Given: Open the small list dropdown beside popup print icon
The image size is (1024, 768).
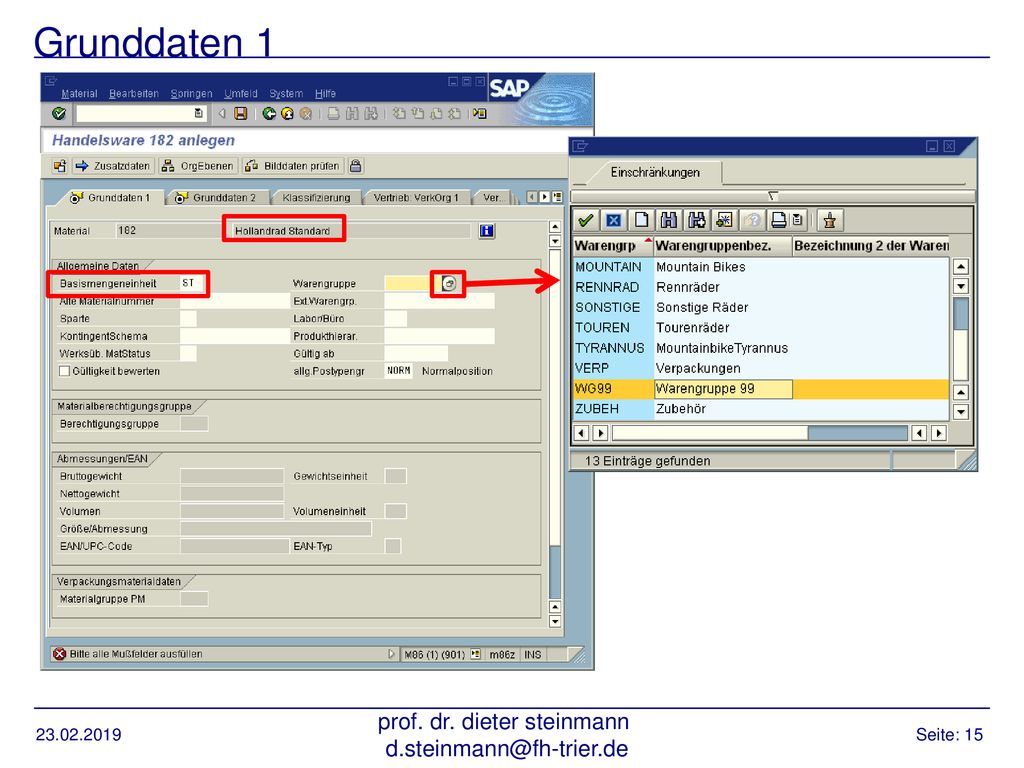Looking at the screenshot, I should (x=797, y=220).
